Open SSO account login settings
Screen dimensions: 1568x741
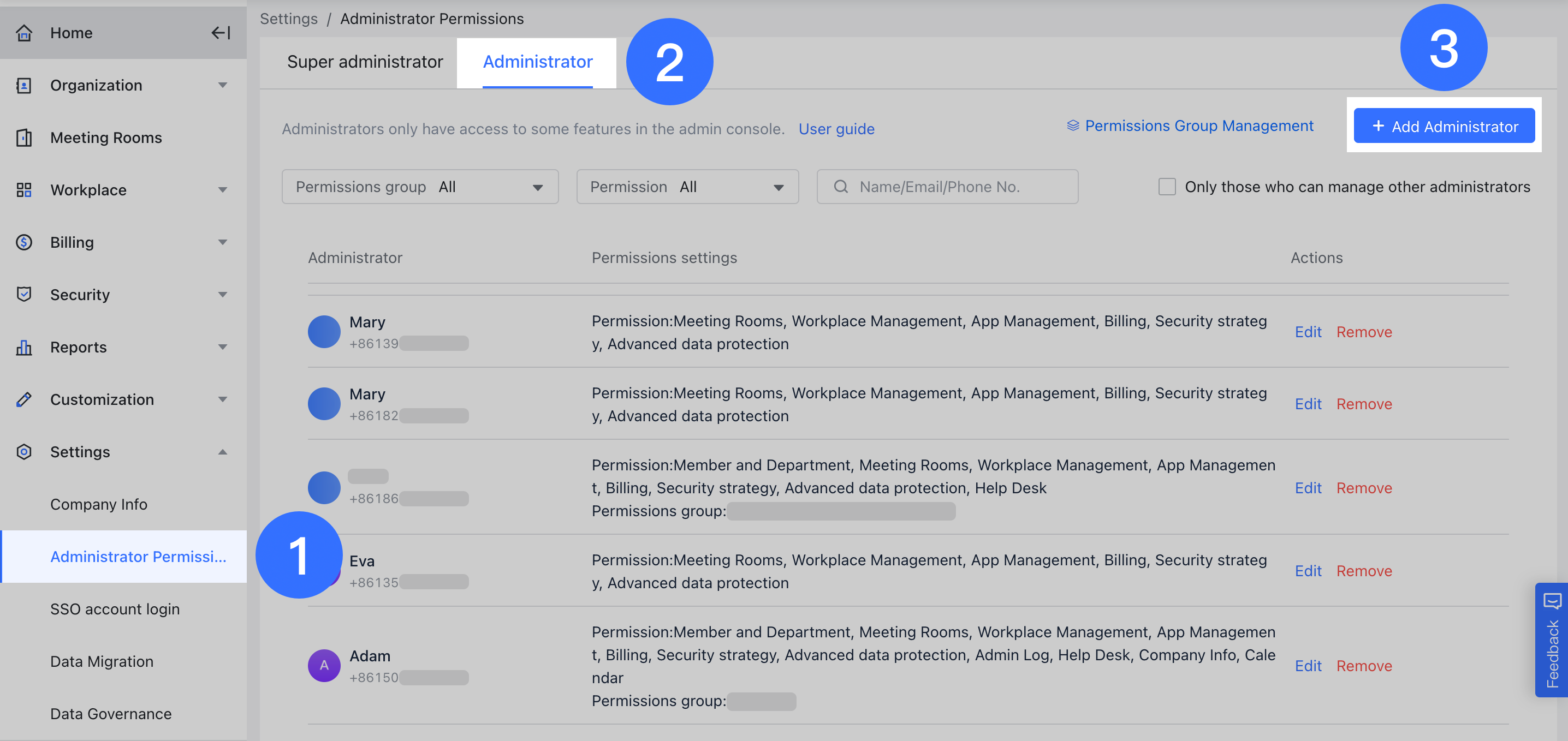[x=115, y=609]
